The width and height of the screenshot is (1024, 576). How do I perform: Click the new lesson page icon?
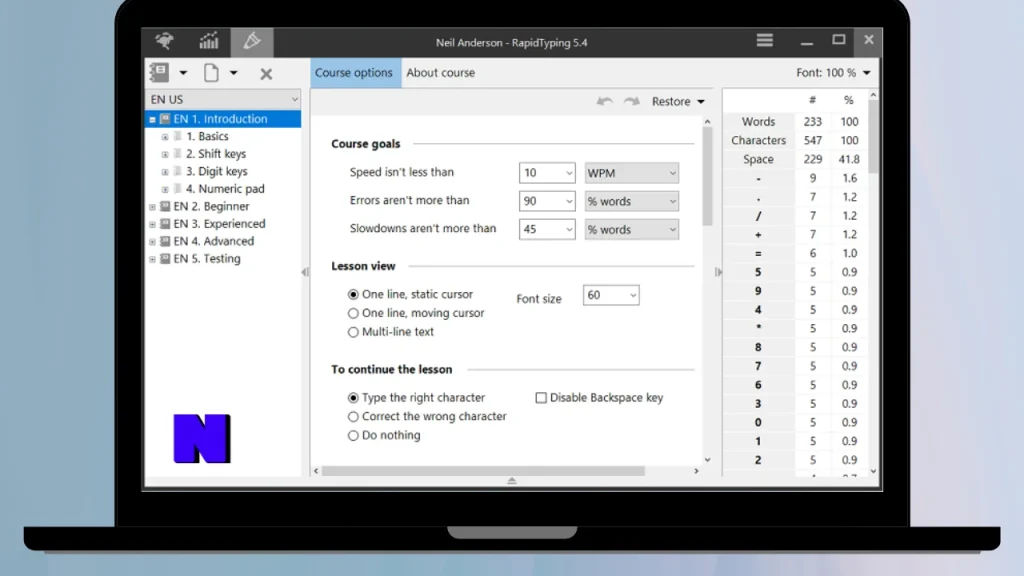[211, 72]
